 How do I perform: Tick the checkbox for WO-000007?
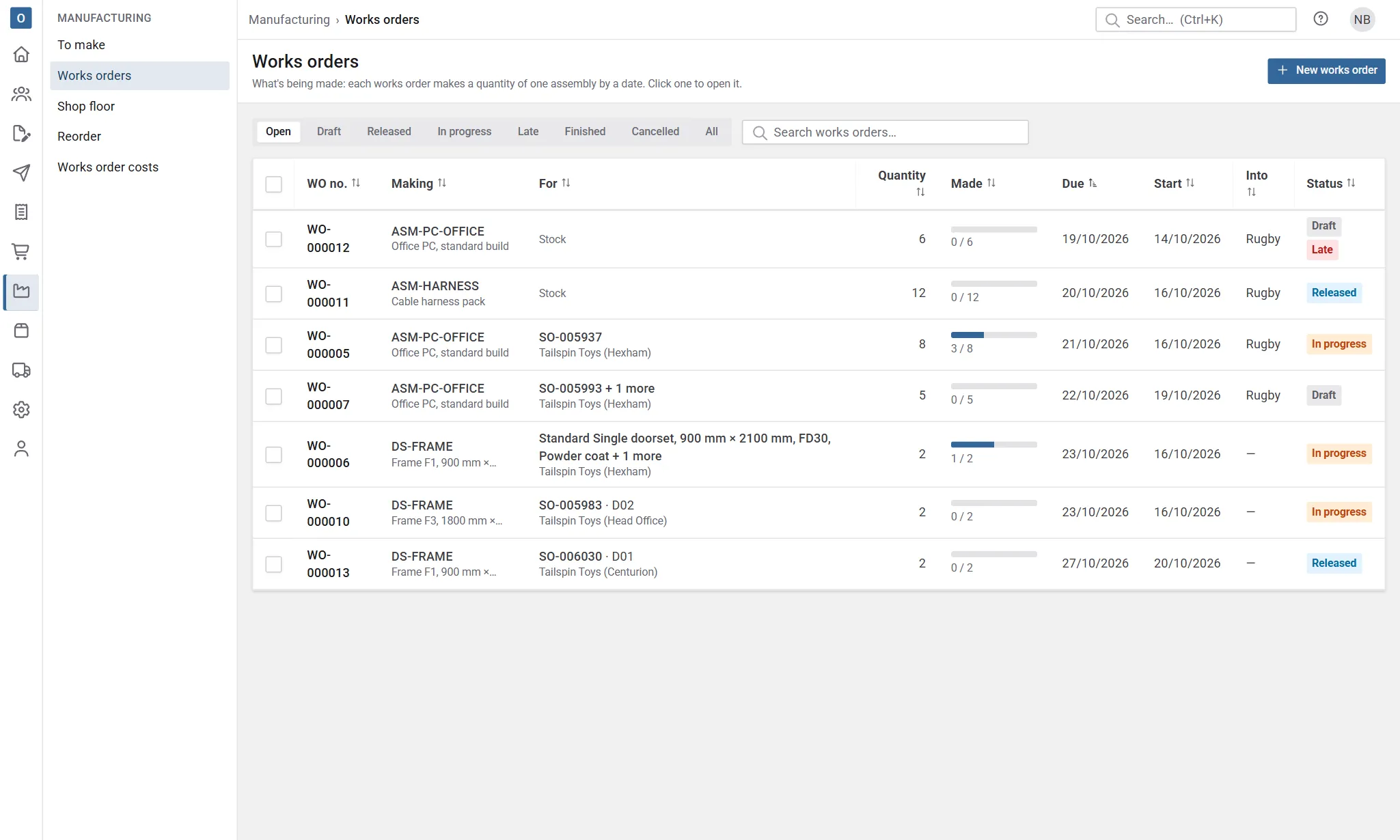coord(273,396)
